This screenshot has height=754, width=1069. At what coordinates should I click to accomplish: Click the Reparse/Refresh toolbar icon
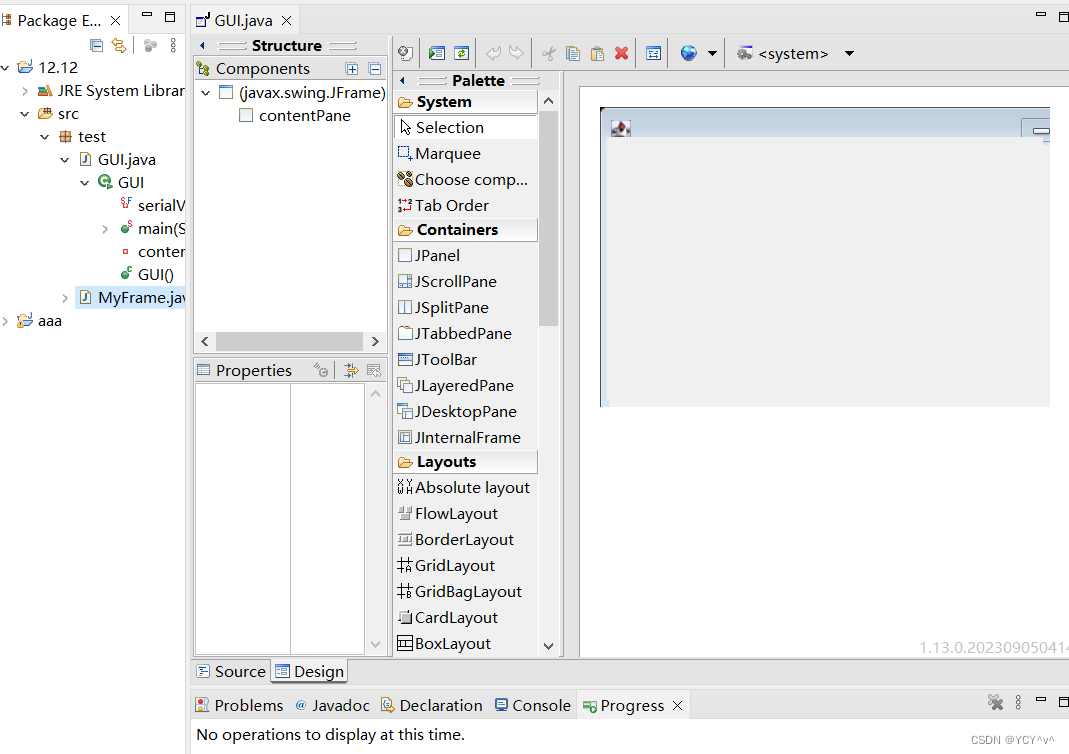462,53
